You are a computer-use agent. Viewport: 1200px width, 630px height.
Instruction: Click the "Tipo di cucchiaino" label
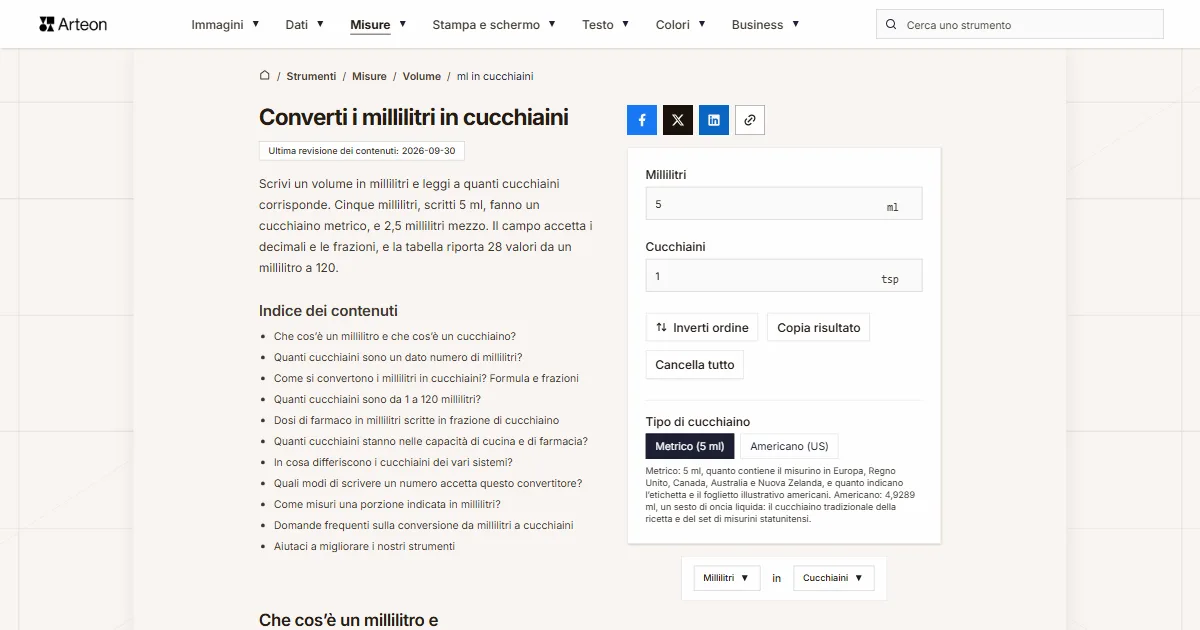[698, 422]
